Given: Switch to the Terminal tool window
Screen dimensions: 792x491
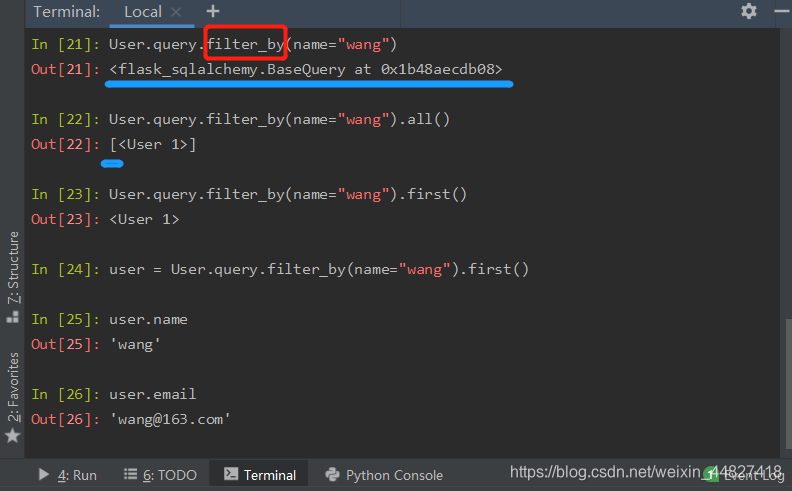Looking at the screenshot, I should tap(260, 475).
